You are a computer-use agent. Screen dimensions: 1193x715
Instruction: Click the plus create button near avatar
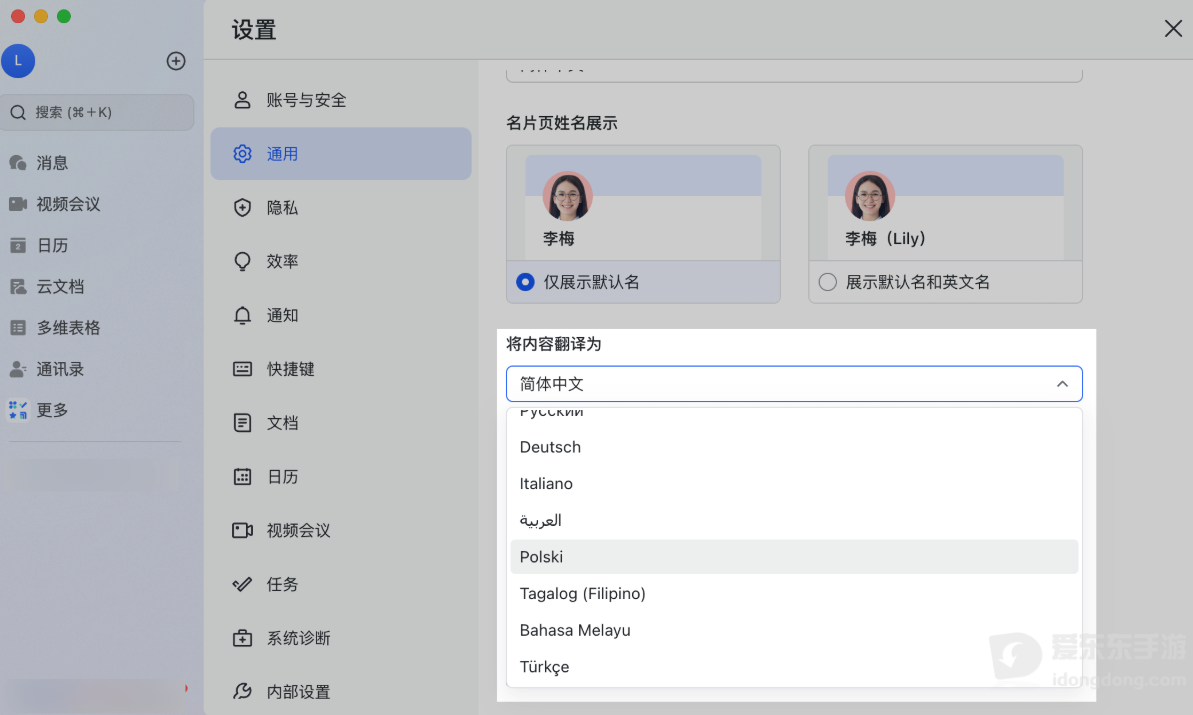point(176,61)
